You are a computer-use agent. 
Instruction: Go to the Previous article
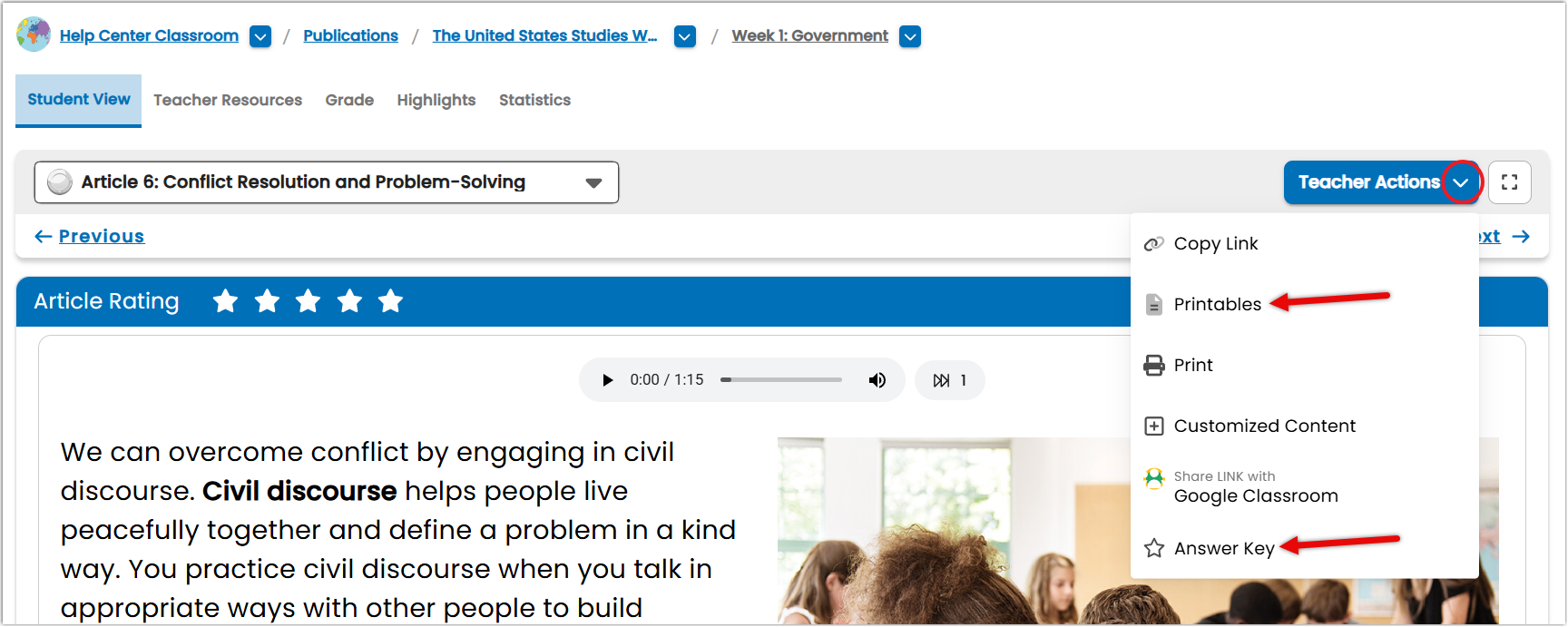coord(90,236)
